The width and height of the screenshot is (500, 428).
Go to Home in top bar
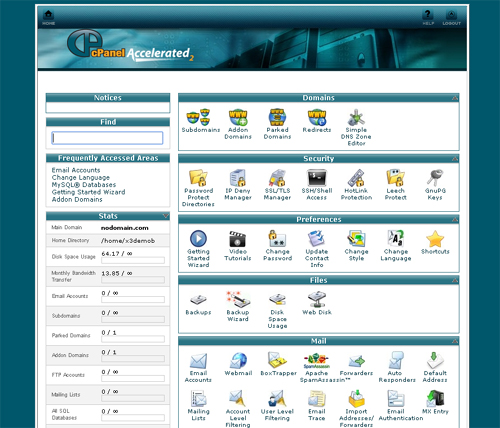click(48, 18)
